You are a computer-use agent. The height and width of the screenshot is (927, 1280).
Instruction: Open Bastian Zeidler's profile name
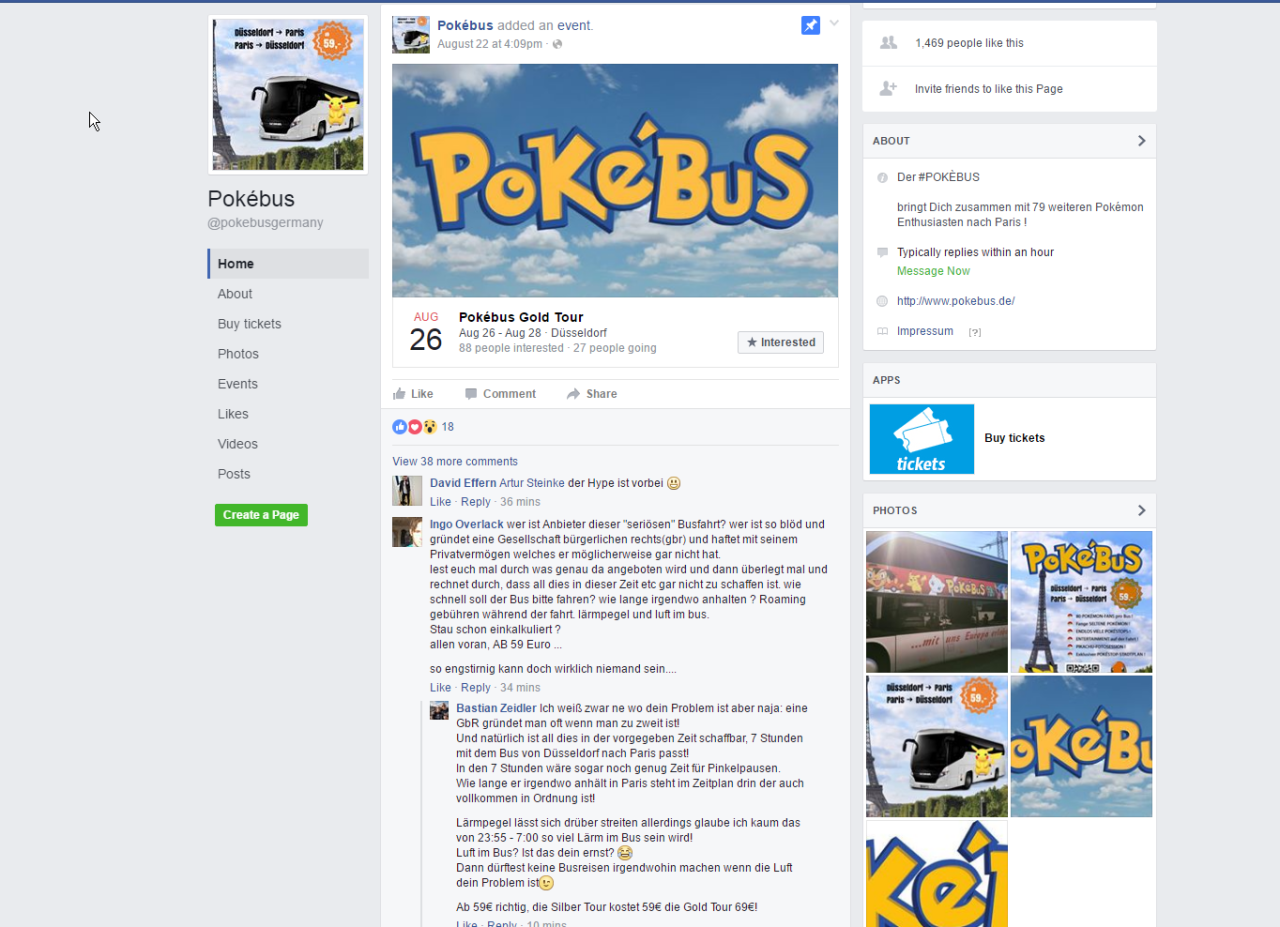coord(496,708)
